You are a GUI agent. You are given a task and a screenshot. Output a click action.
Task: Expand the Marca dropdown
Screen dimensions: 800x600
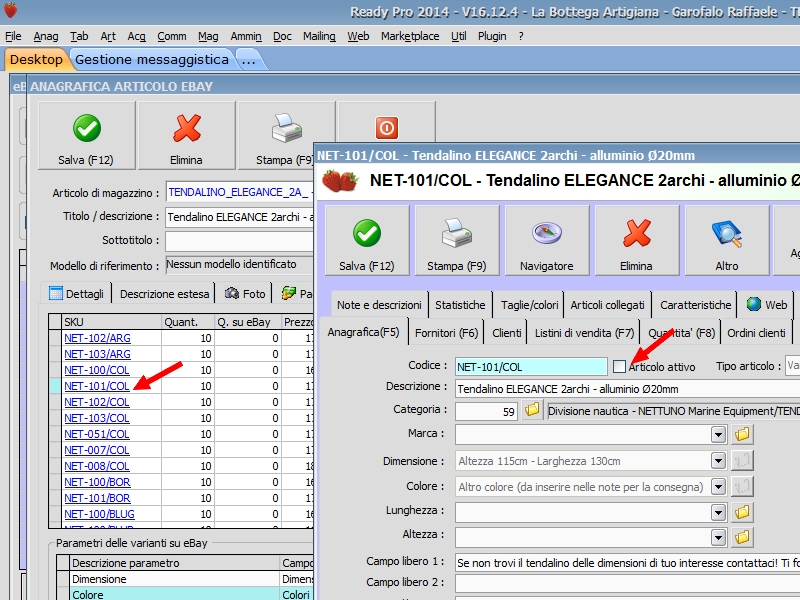[x=718, y=435]
